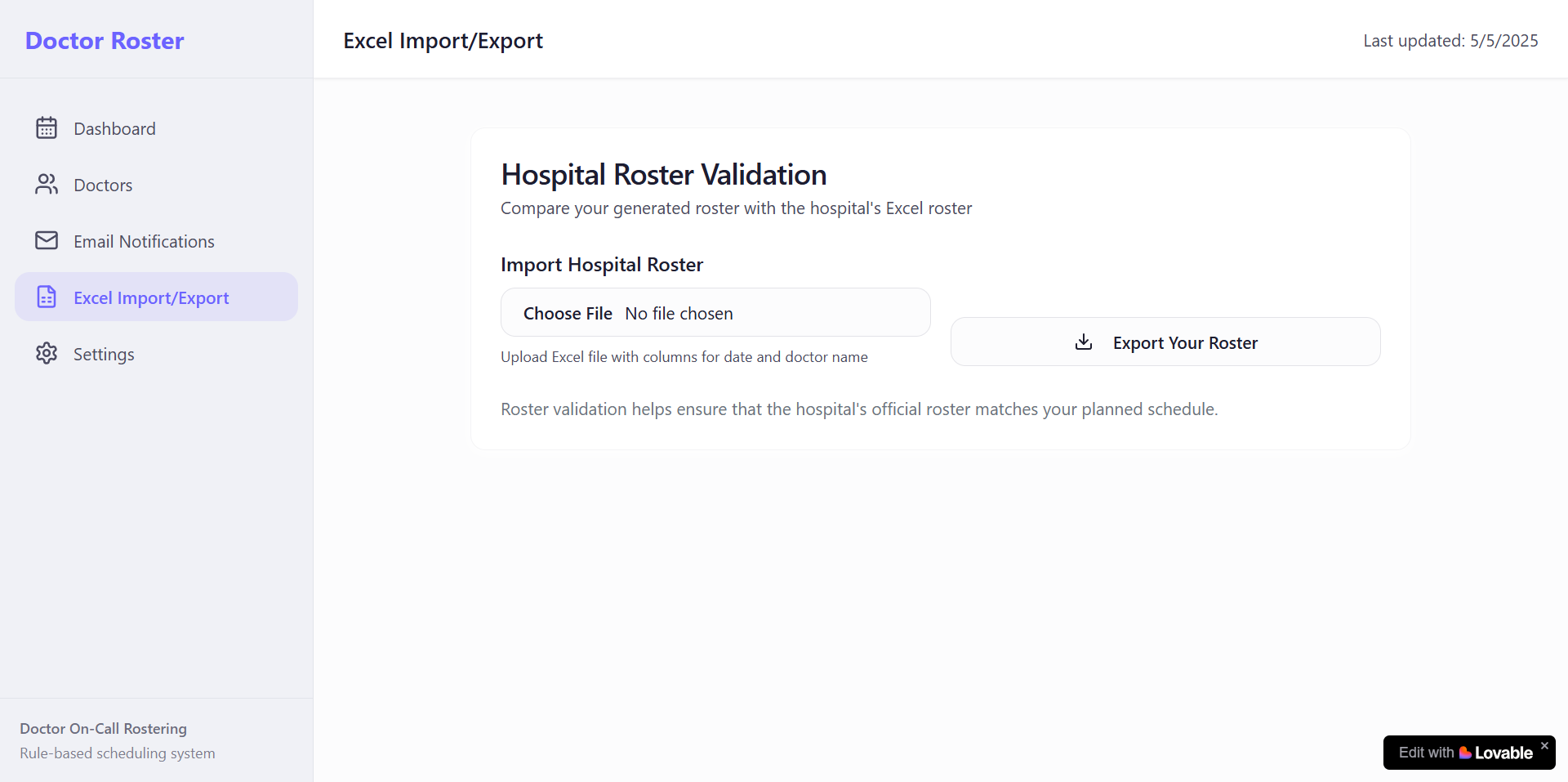Click the Lovable heart logo icon
This screenshot has height=782, width=1568.
(1465, 753)
